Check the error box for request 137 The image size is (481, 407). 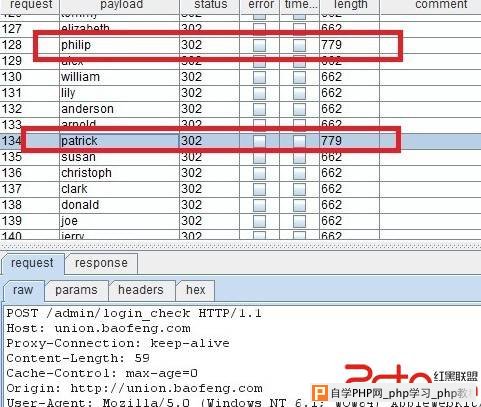click(x=259, y=189)
